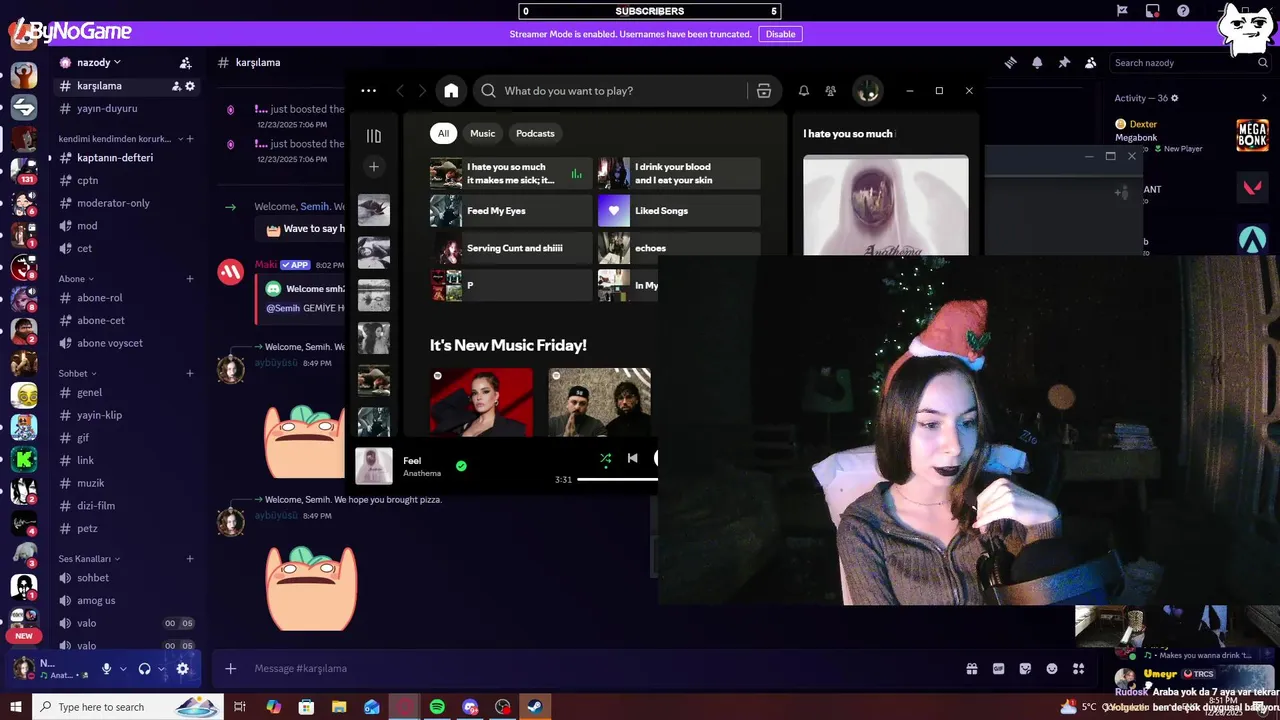Open the Feel album art thumbnail
The height and width of the screenshot is (720, 1280).
click(374, 466)
